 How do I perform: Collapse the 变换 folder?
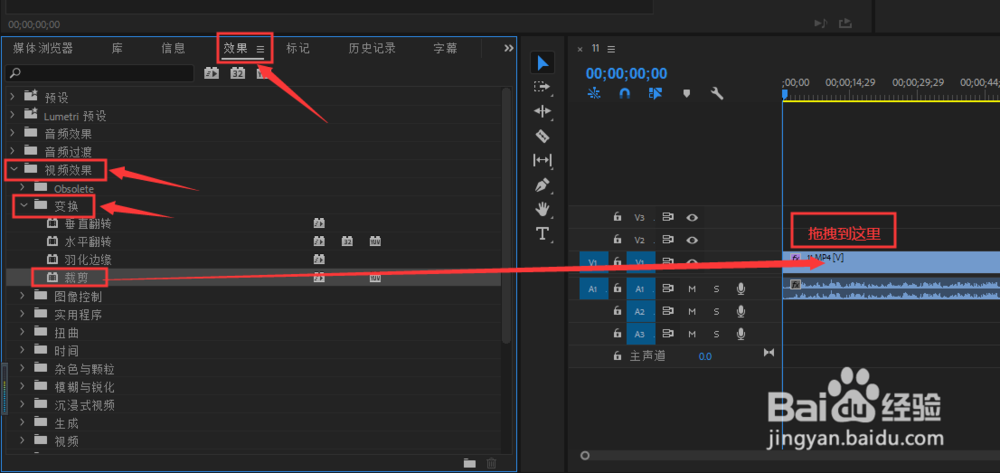tap(24, 205)
